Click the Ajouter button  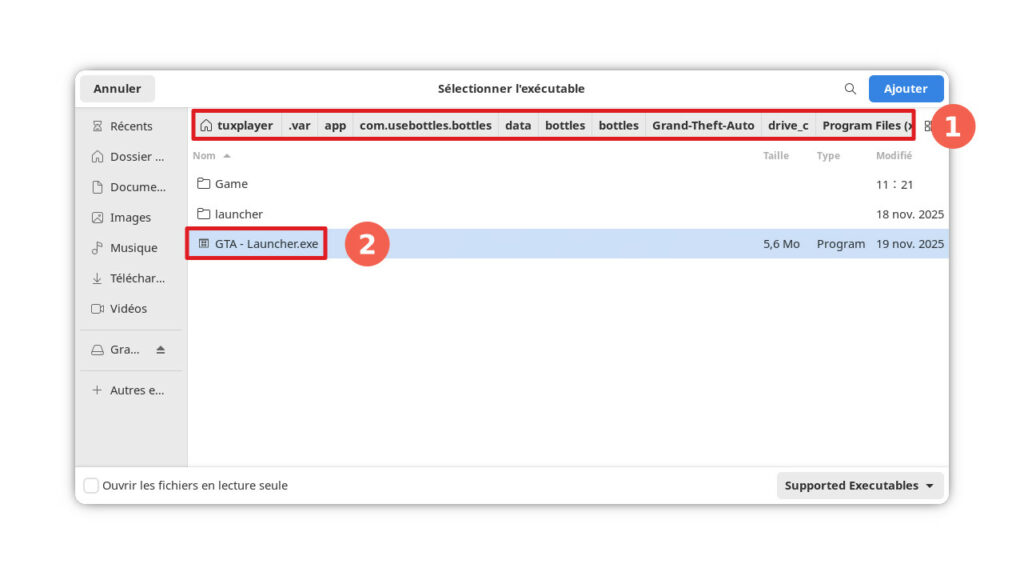[x=905, y=89]
